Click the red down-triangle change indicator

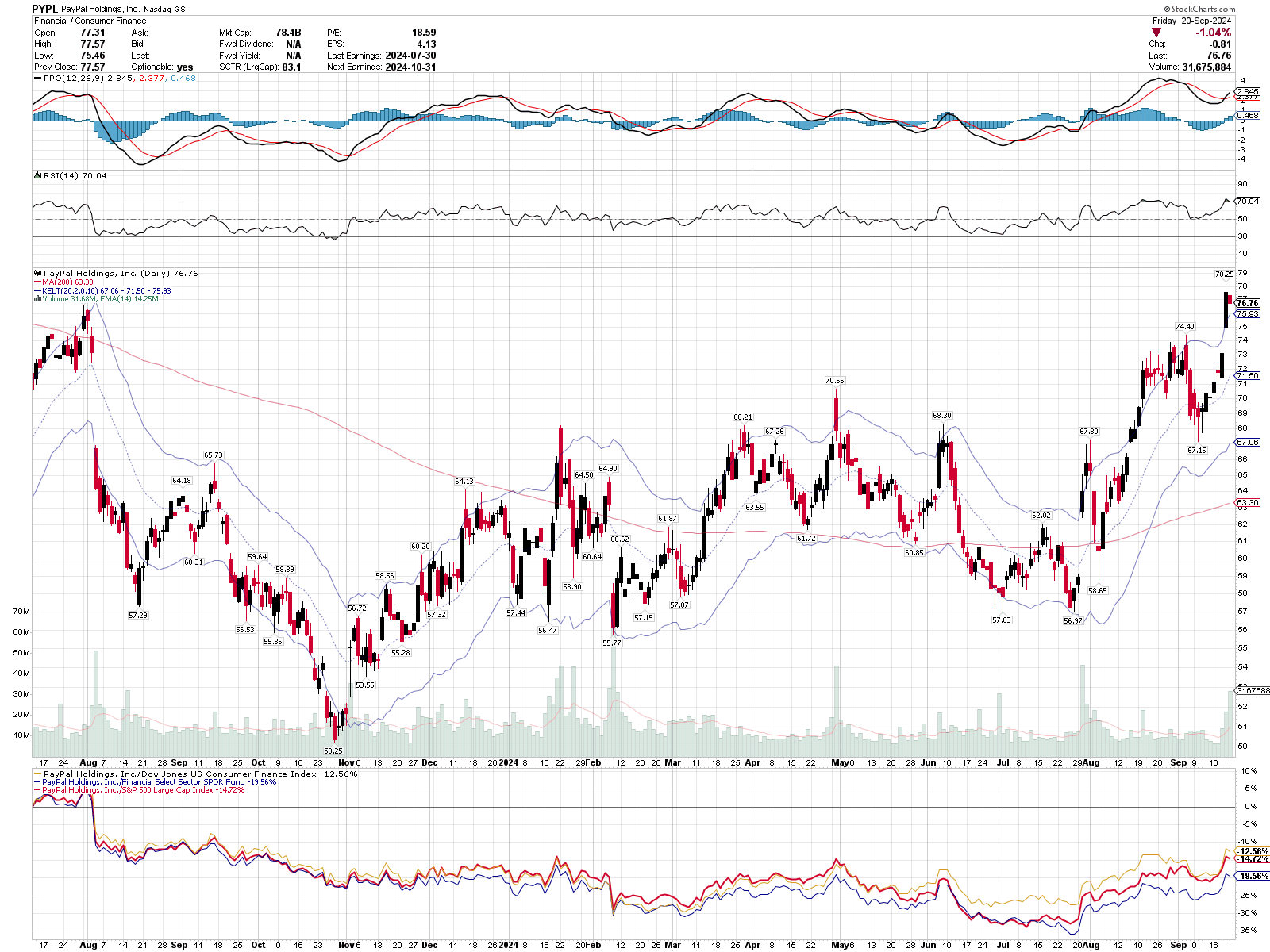click(1156, 33)
